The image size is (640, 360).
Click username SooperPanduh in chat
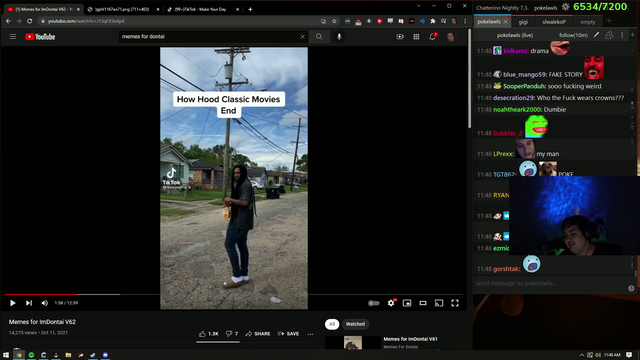click(x=524, y=86)
